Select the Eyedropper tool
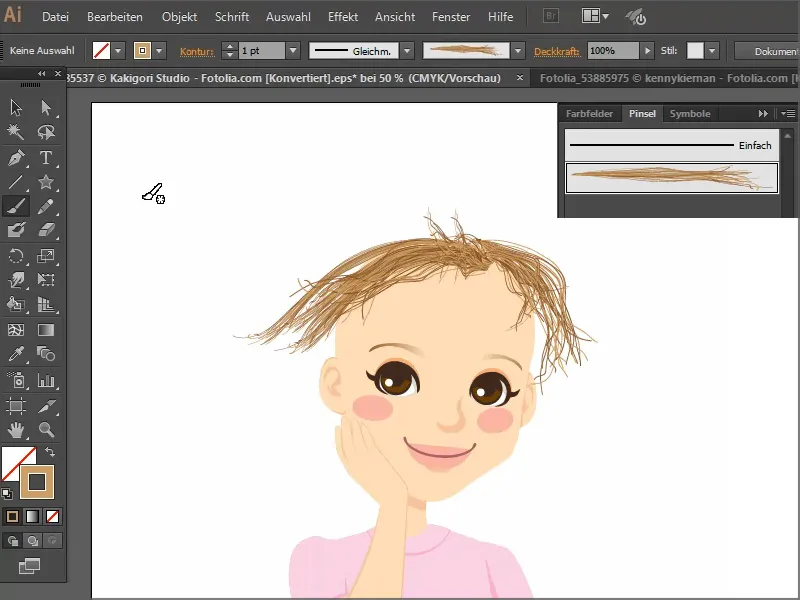 pyautogui.click(x=16, y=354)
